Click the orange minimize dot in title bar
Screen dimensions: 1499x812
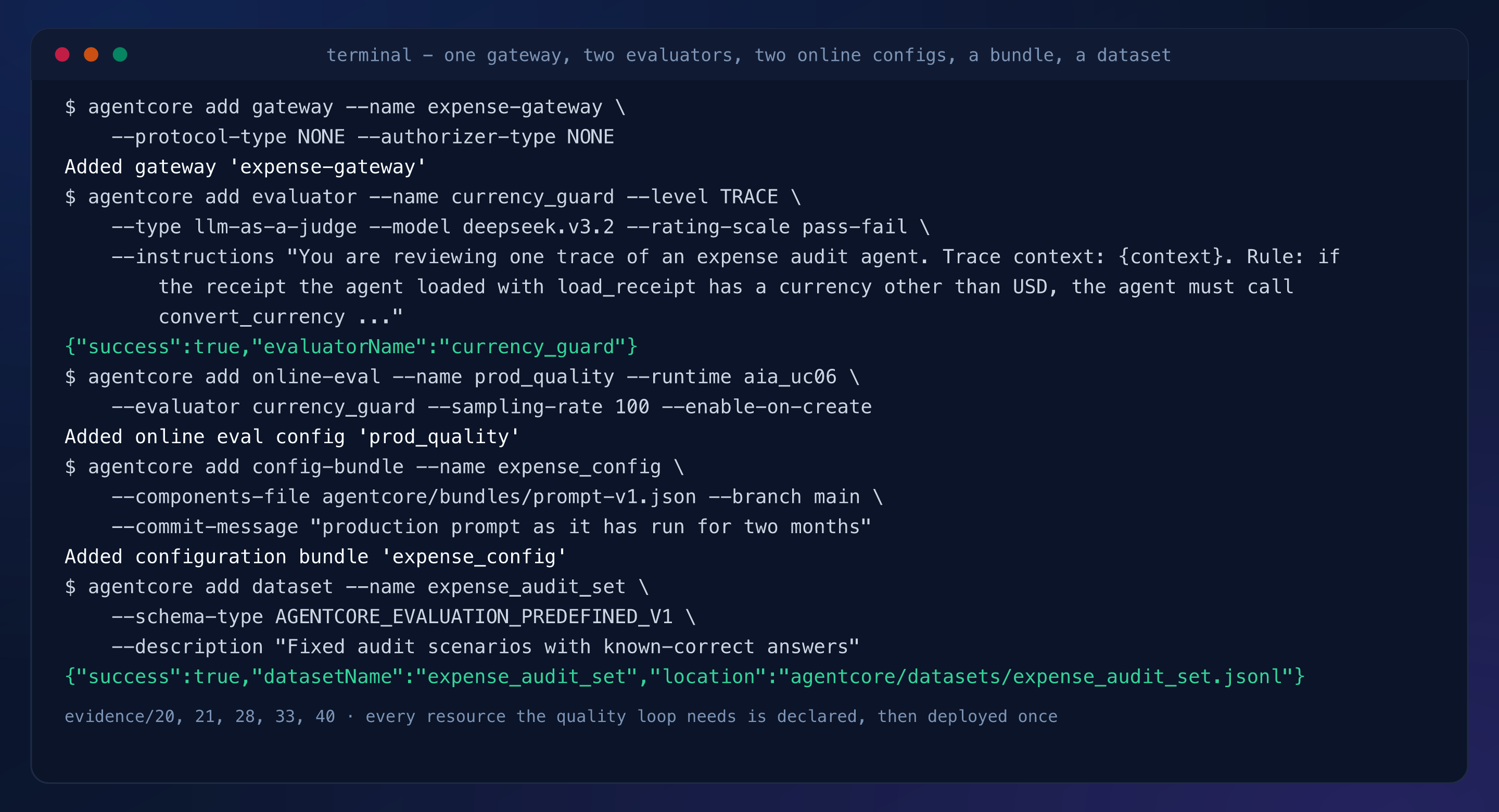coord(92,55)
